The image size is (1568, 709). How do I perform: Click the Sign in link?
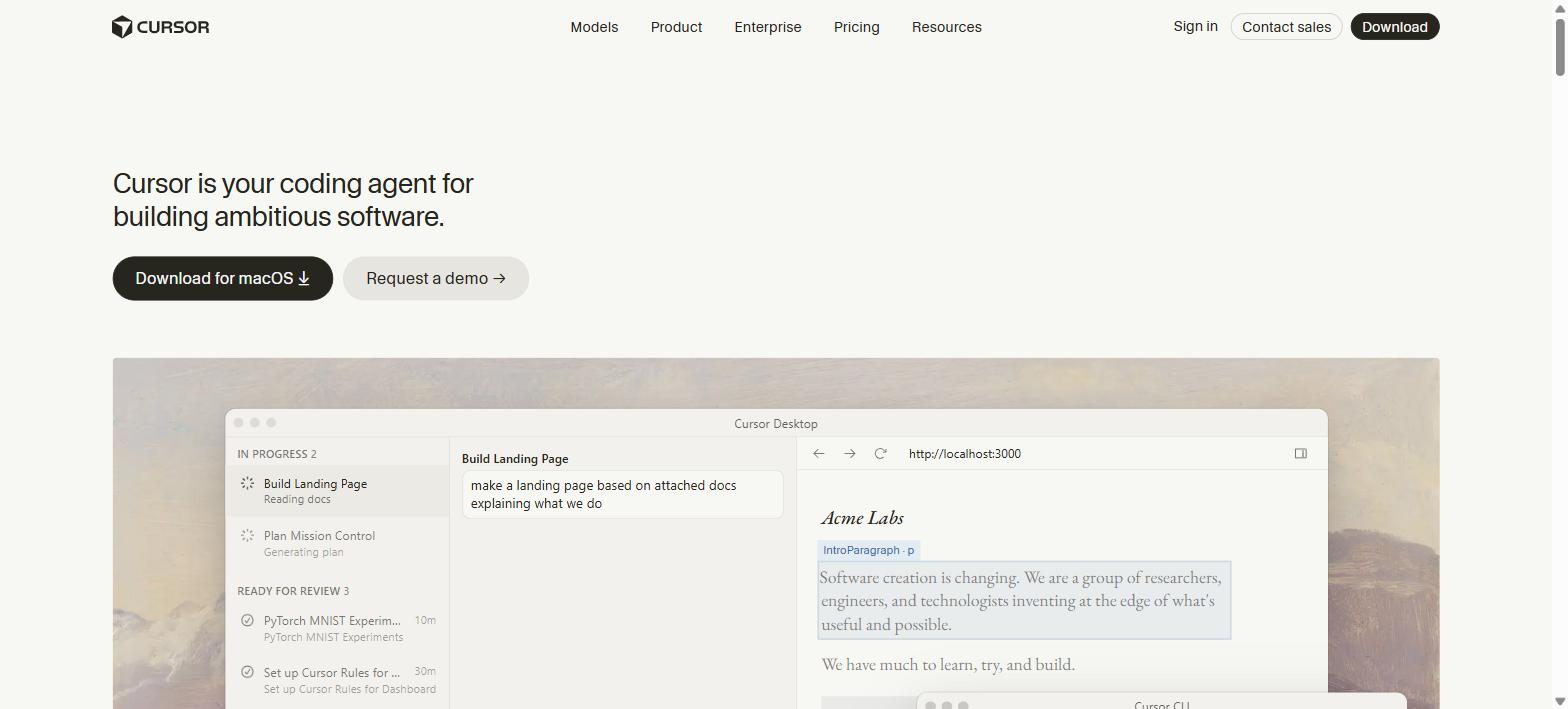click(x=1195, y=26)
